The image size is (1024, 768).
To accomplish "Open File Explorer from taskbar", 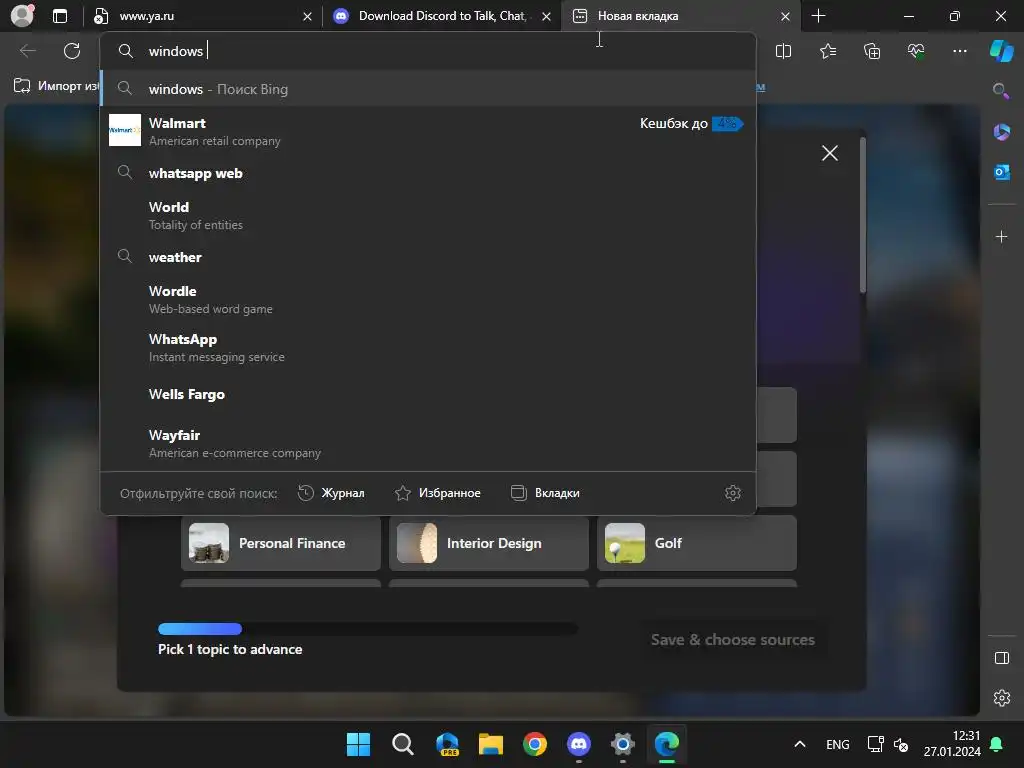I will [x=490, y=744].
